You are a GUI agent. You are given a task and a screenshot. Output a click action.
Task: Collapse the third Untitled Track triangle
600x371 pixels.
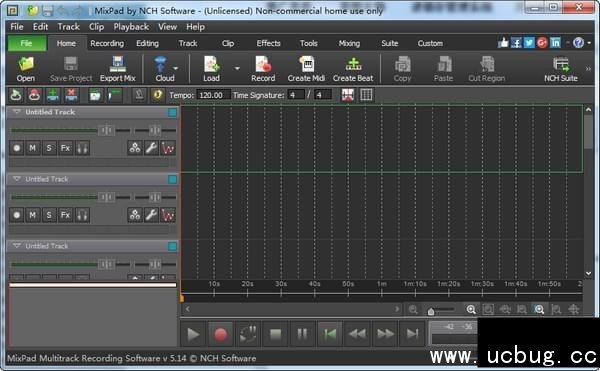tap(16, 246)
